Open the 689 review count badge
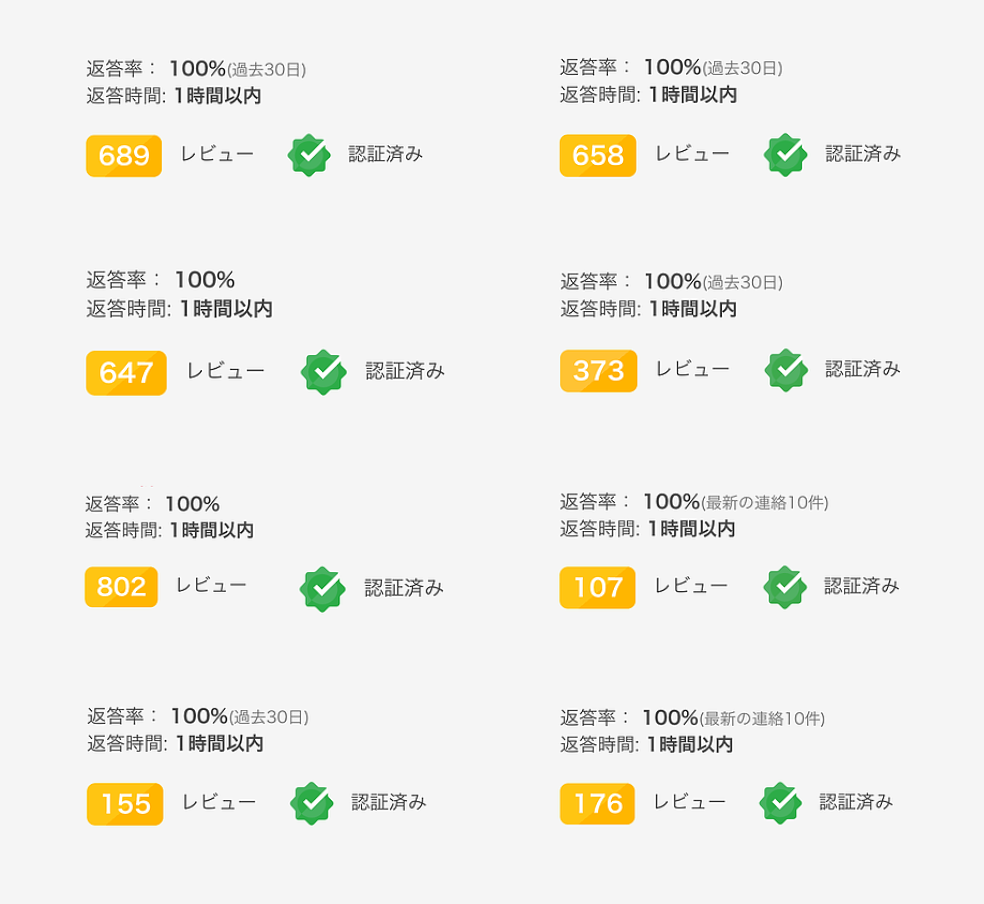Image resolution: width=984 pixels, height=904 pixels. tap(124, 156)
